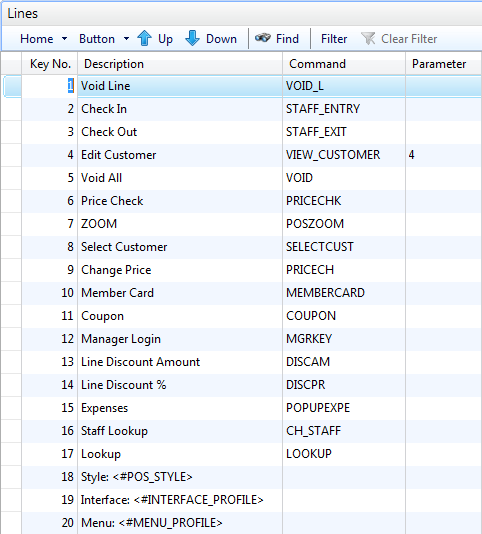Click the blue Up arrow icon
482x534 pixels.
(144, 38)
